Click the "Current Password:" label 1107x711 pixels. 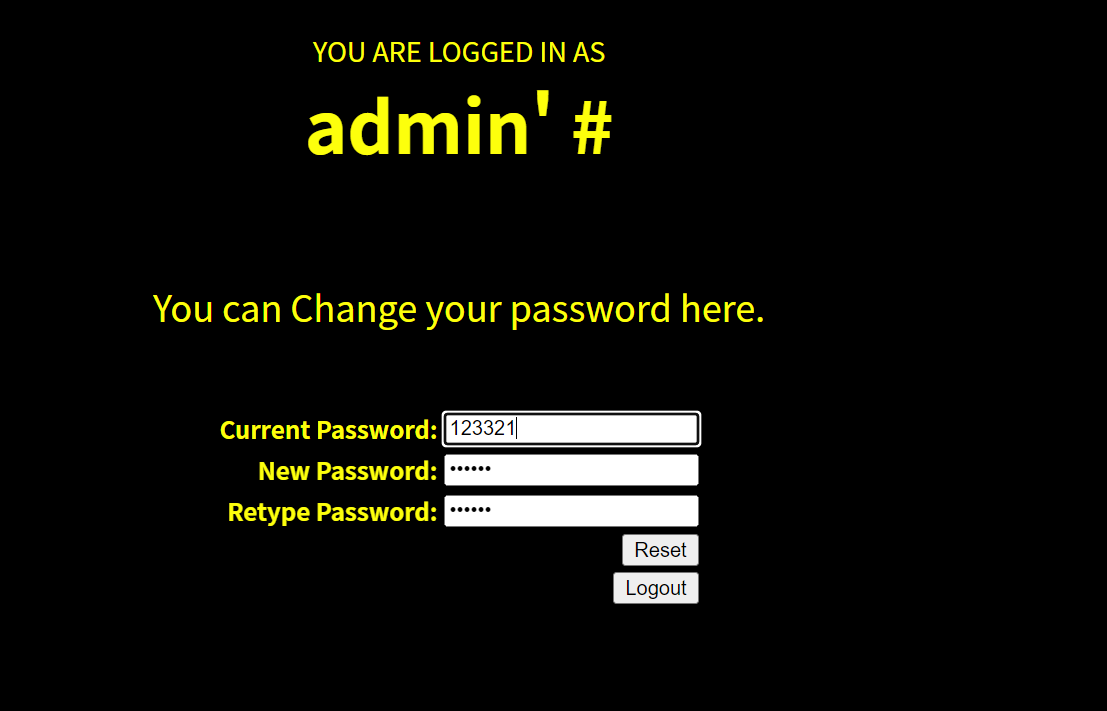pos(328,430)
